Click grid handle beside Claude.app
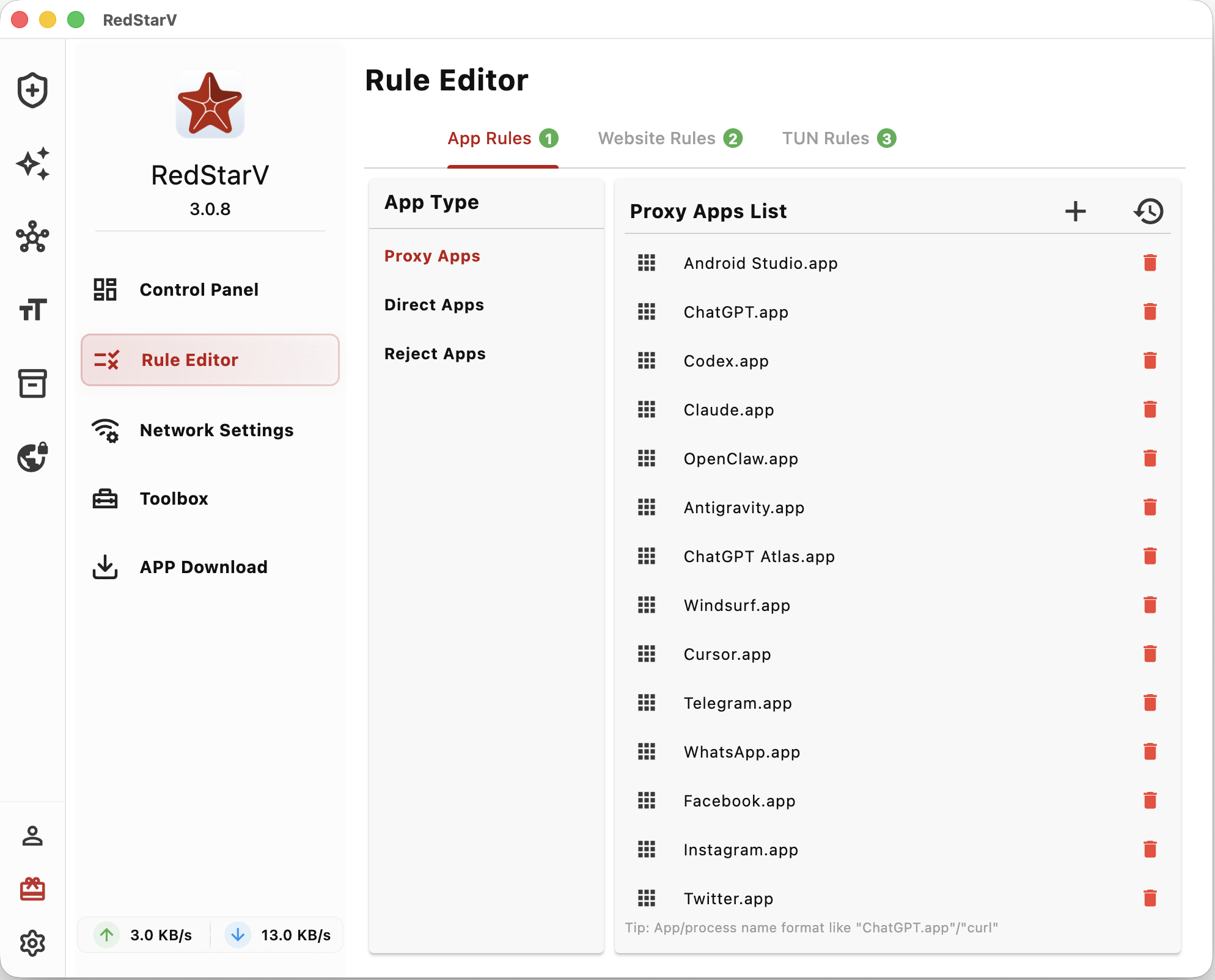1215x980 pixels. [x=647, y=409]
